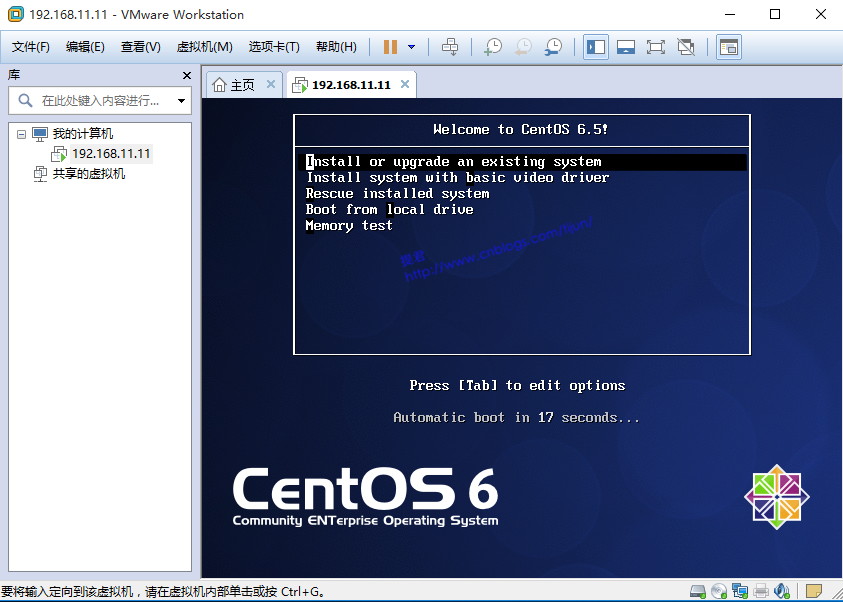
Task: Select Rescue installed system option
Action: coord(397,194)
